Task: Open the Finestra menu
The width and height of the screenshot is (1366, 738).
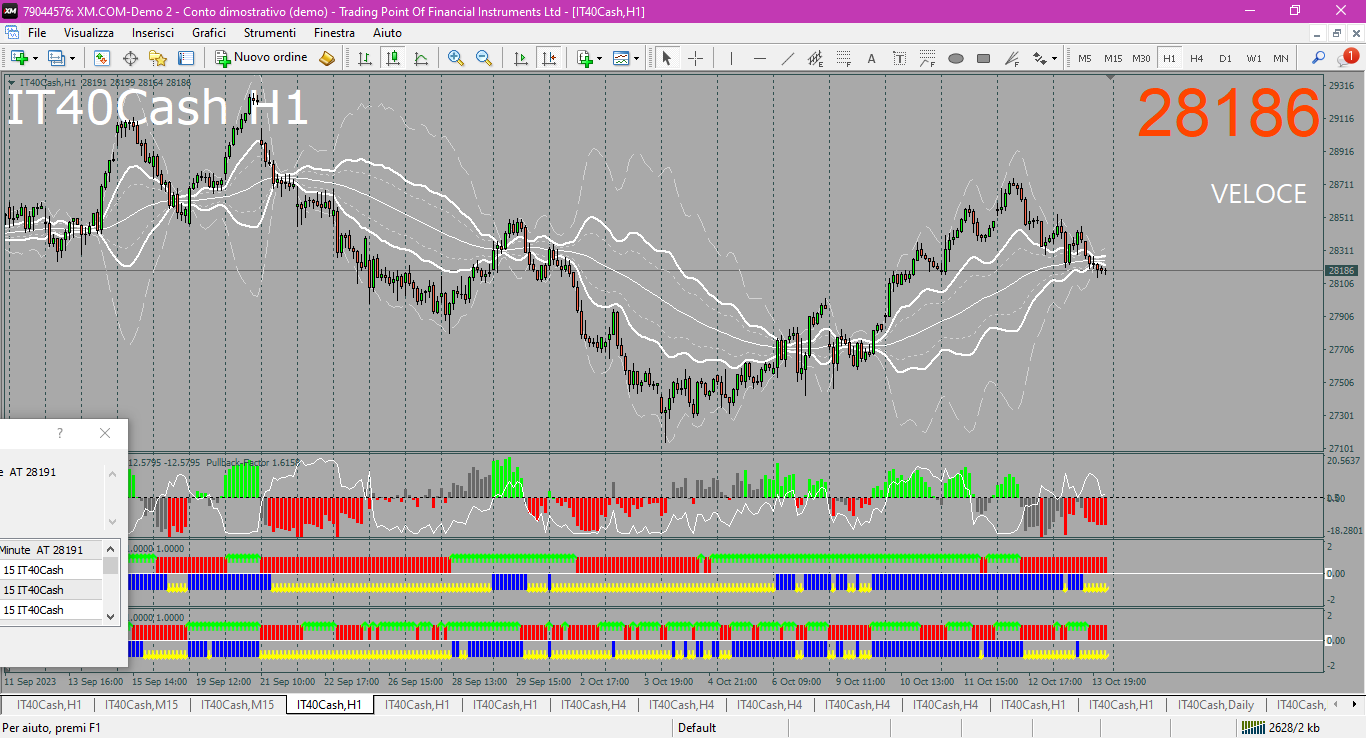Action: pos(334,33)
